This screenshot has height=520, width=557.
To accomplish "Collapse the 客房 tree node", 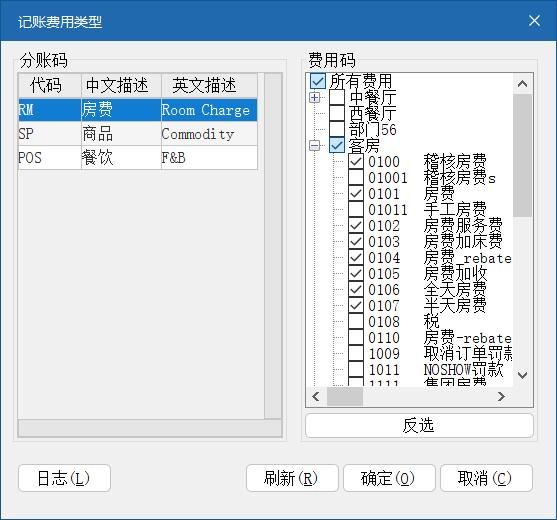I will coord(315,145).
